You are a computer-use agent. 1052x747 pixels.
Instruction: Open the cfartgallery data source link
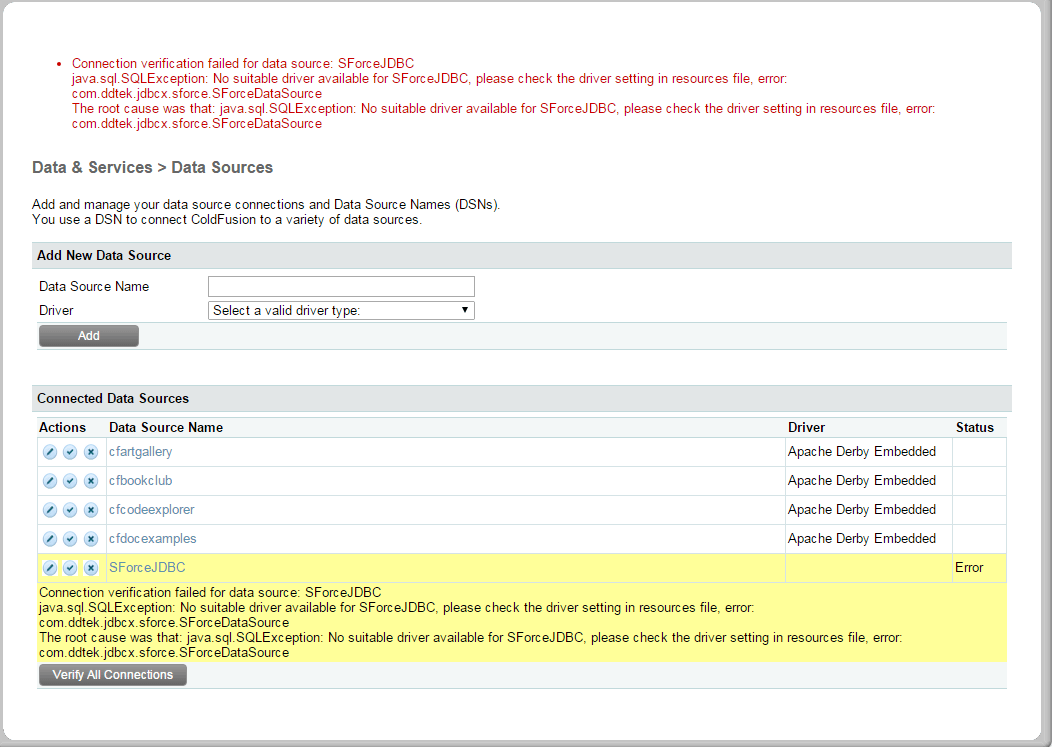[140, 452]
